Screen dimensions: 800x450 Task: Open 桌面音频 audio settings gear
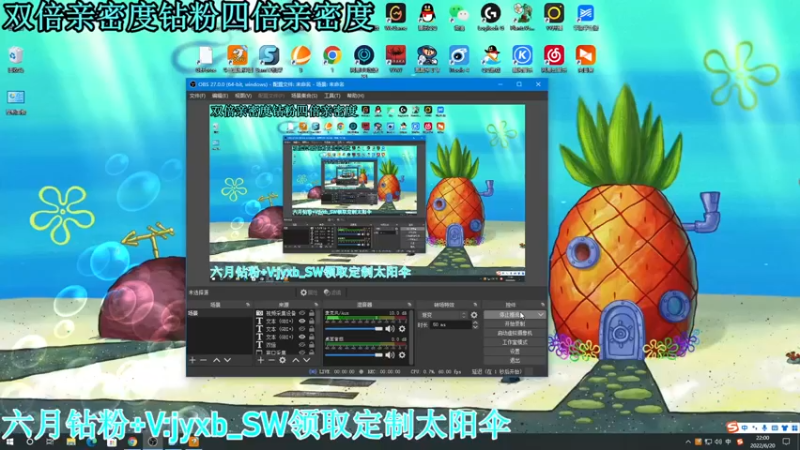pyautogui.click(x=402, y=355)
